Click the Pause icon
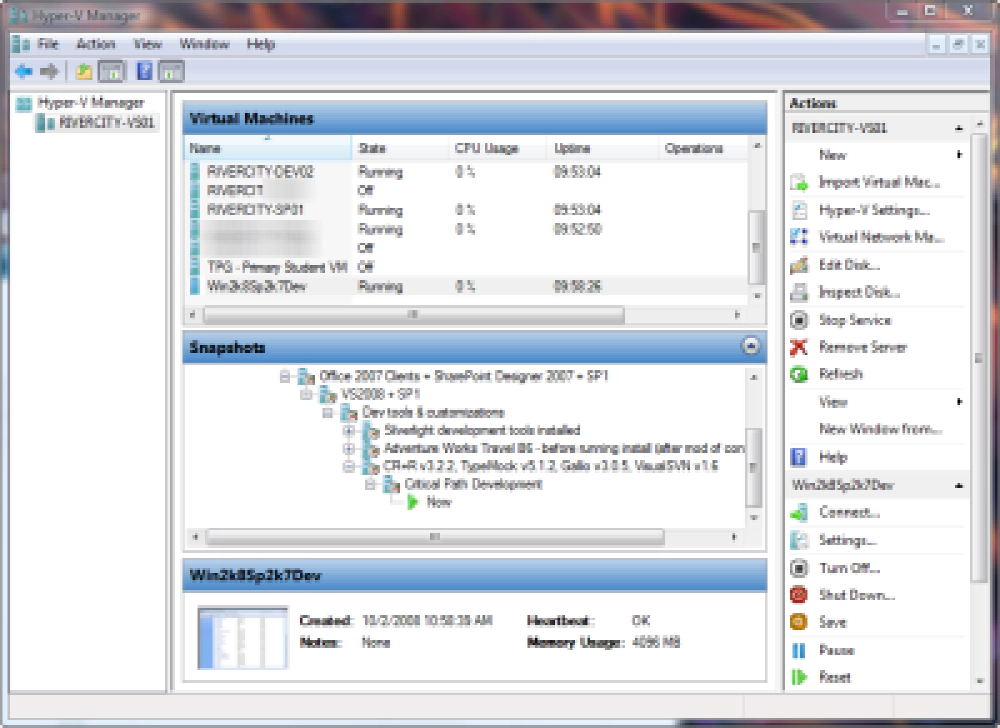The image size is (1000, 728). point(799,650)
